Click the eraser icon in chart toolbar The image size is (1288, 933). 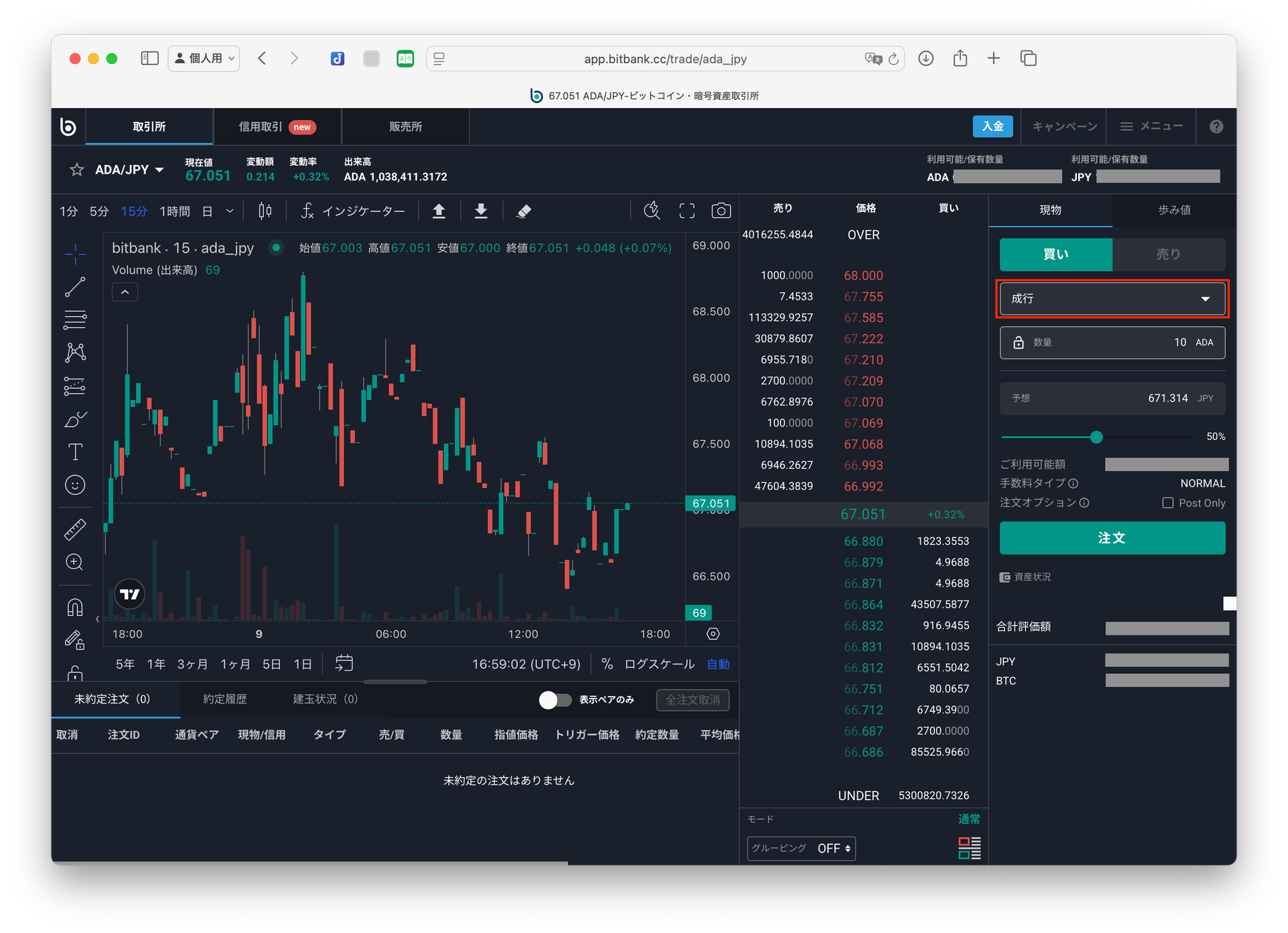(524, 211)
